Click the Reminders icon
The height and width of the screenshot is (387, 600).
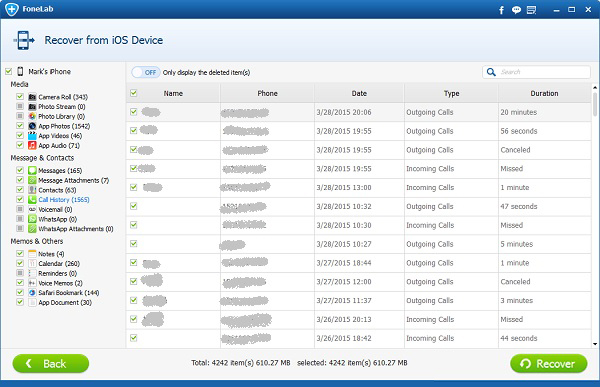click(x=32, y=273)
